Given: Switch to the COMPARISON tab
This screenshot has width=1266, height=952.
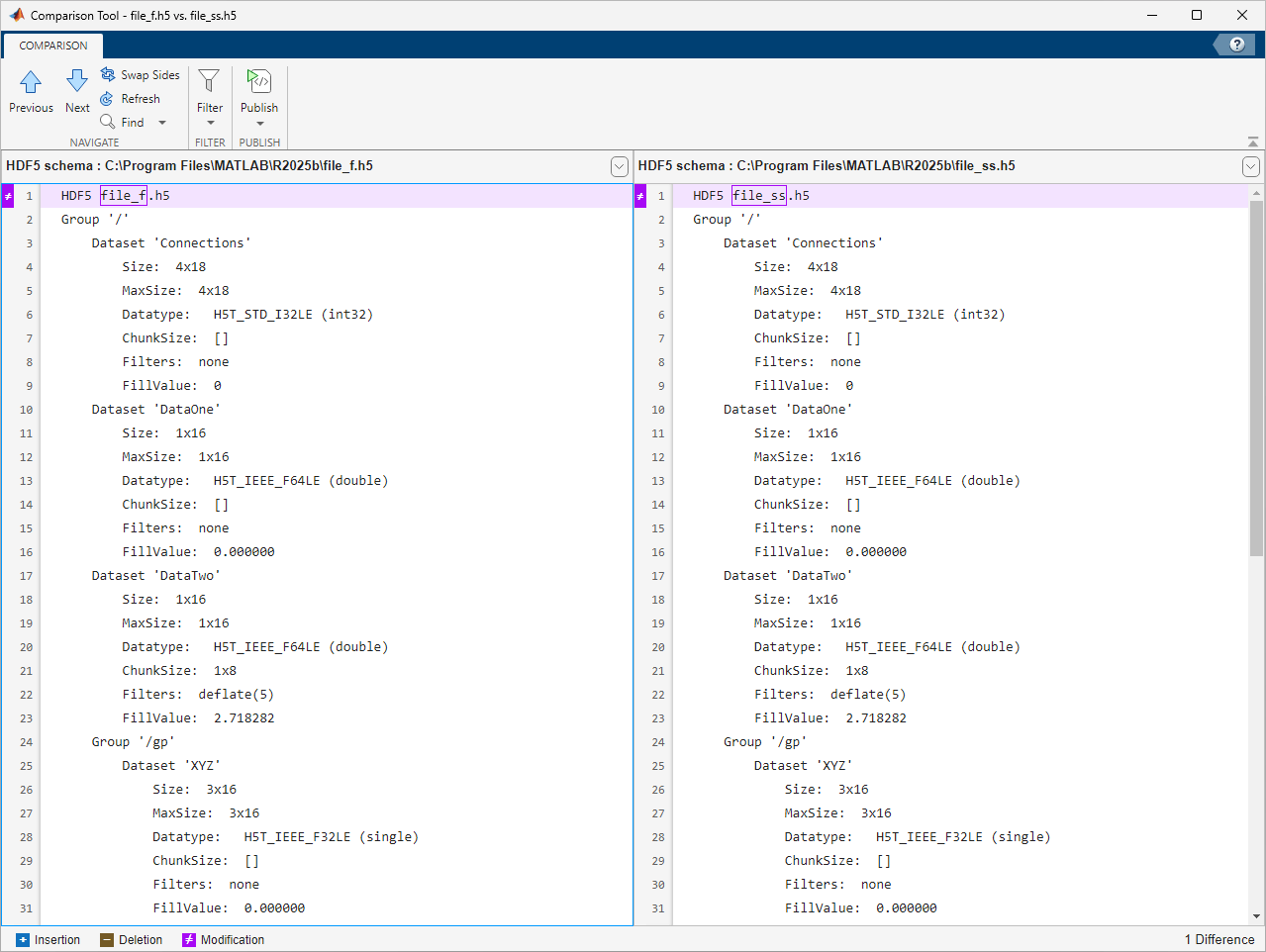Looking at the screenshot, I should click(x=52, y=46).
